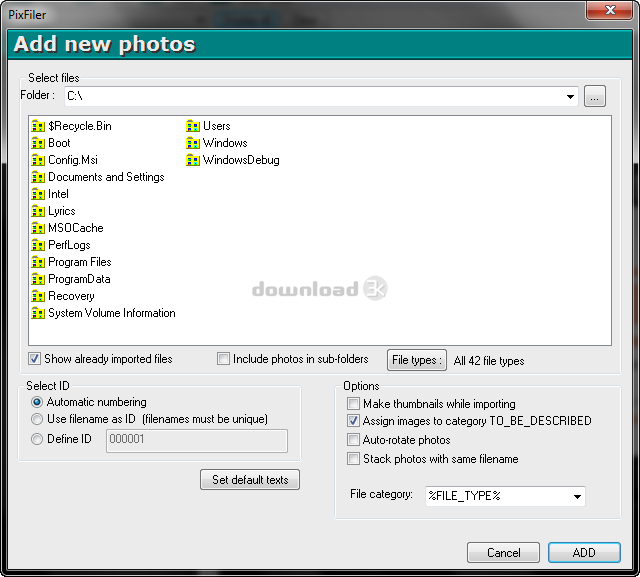Screen dimensions: 640x577
Task: Select Automatic numbering radio button
Action: [x=37, y=402]
